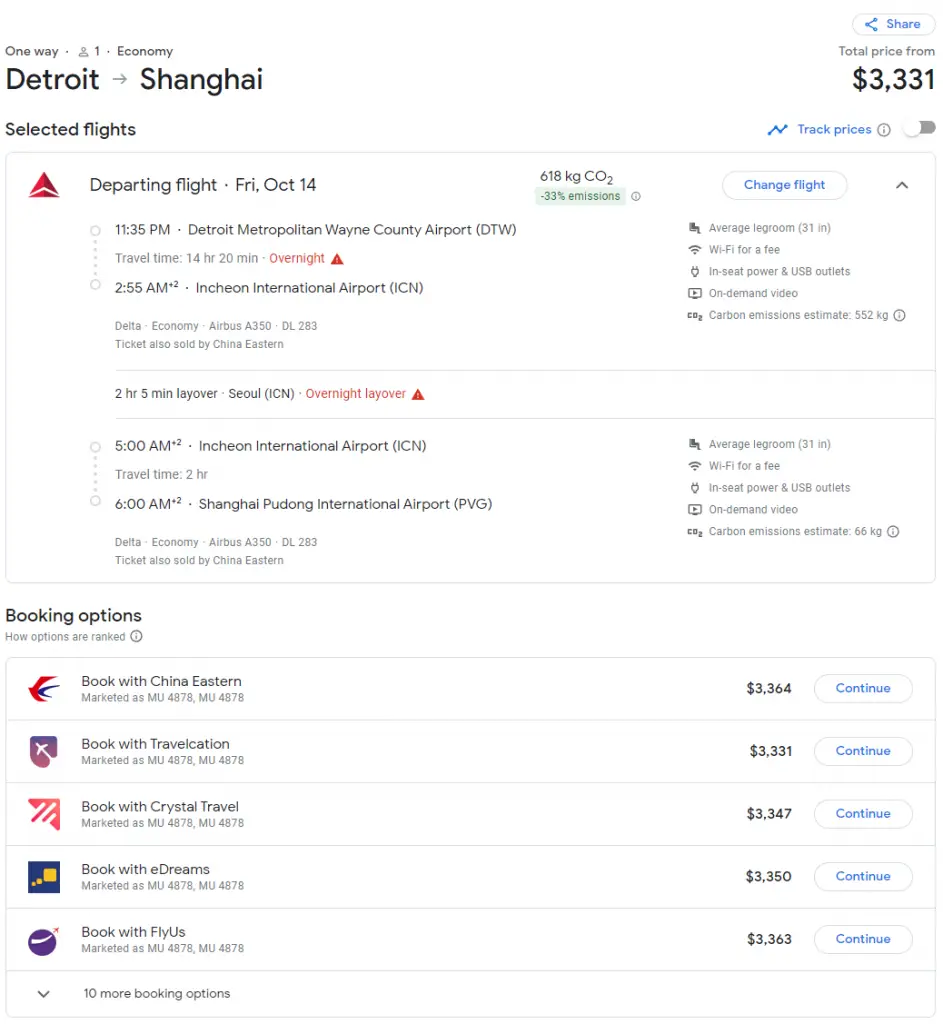This screenshot has width=943, height=1024.
Task: Click the Change flight button
Action: [x=784, y=185]
